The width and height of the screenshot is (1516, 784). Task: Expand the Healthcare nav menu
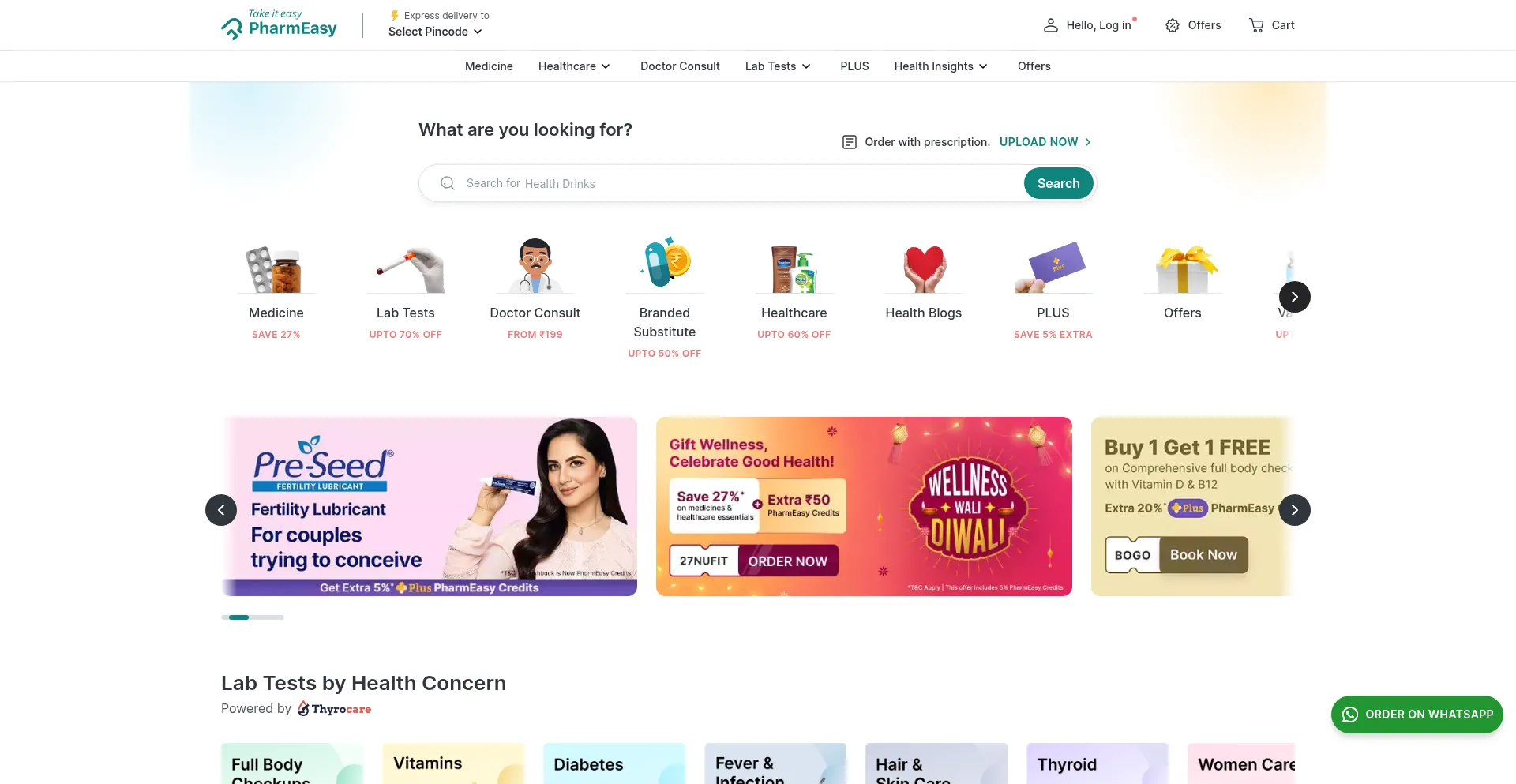574,66
